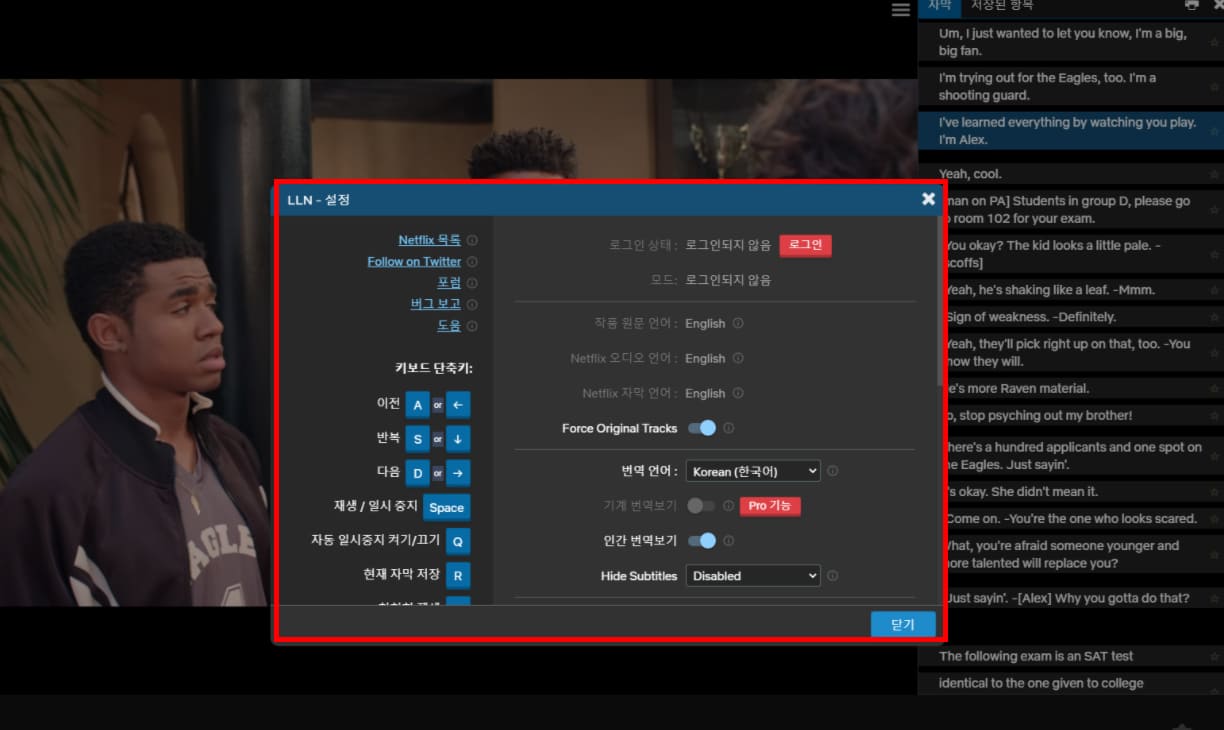Click info icon beside 인간 번역보기 toggle
1224x730 pixels.
pos(729,541)
